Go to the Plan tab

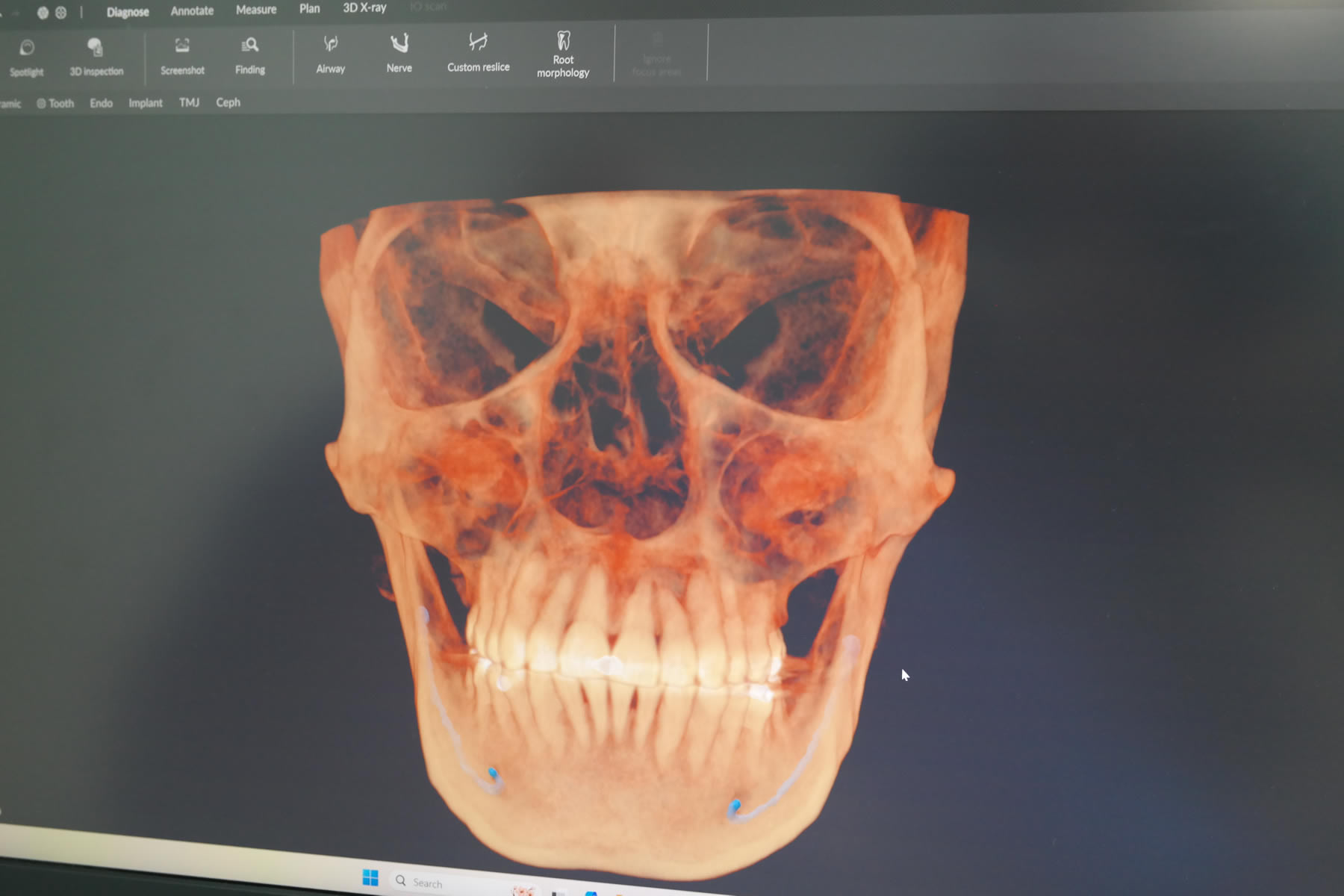[309, 9]
